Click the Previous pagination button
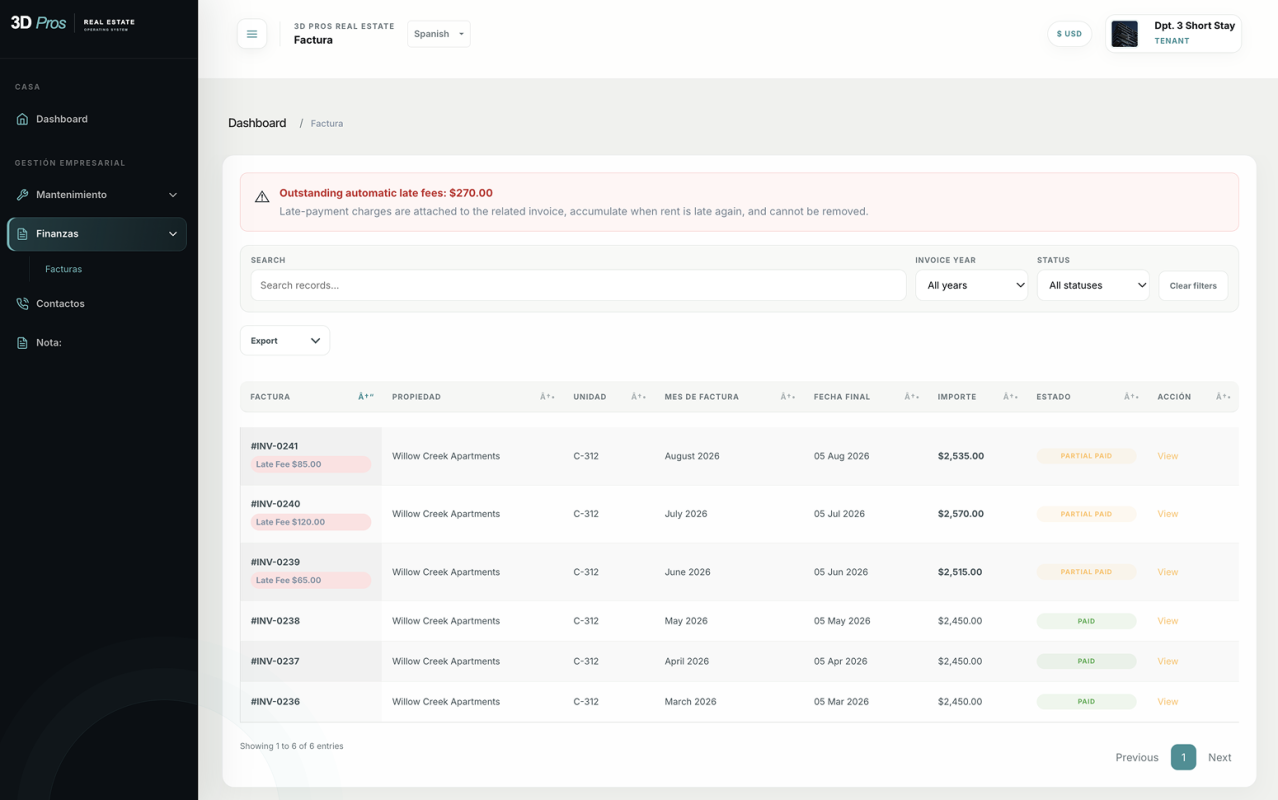 click(1137, 757)
